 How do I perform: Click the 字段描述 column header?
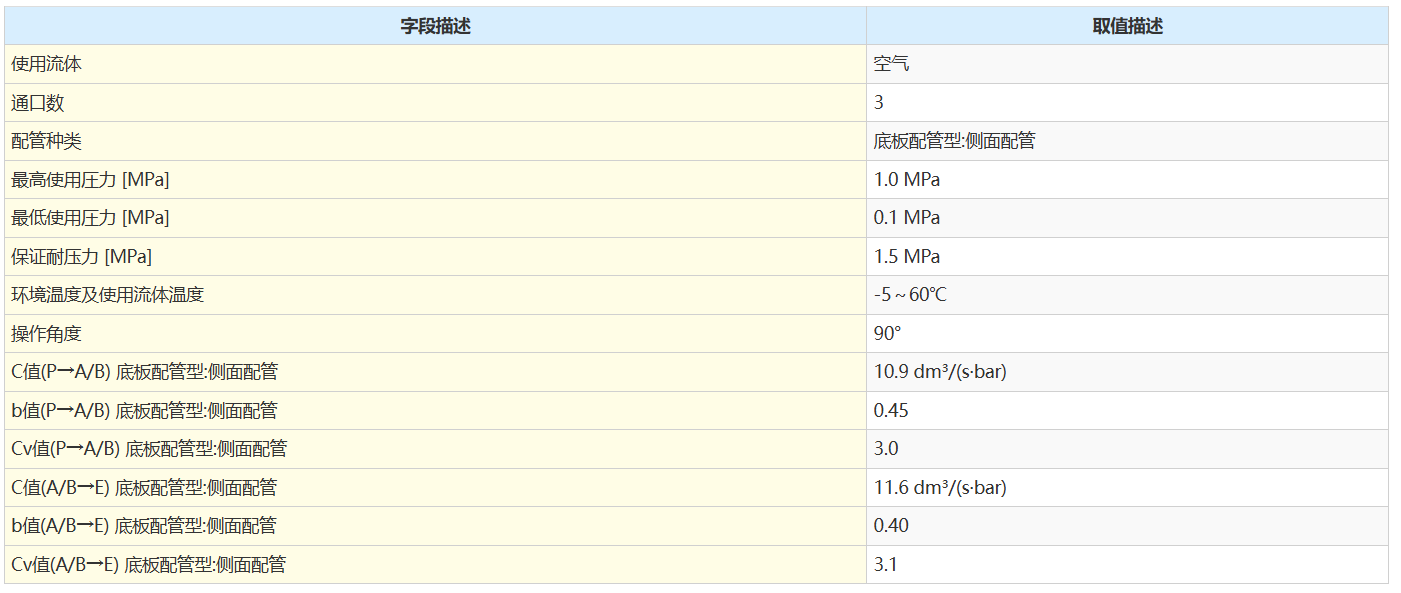pyautogui.click(x=435, y=27)
